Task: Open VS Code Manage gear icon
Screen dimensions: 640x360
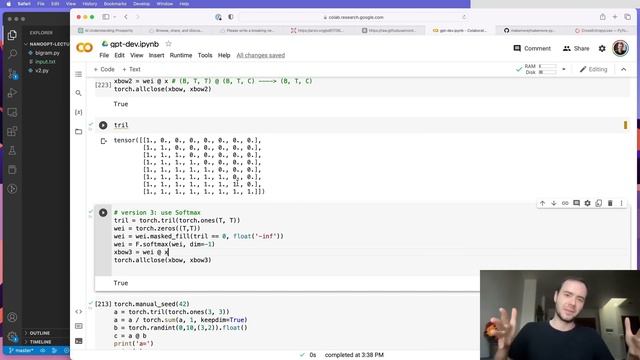Action: point(12,337)
